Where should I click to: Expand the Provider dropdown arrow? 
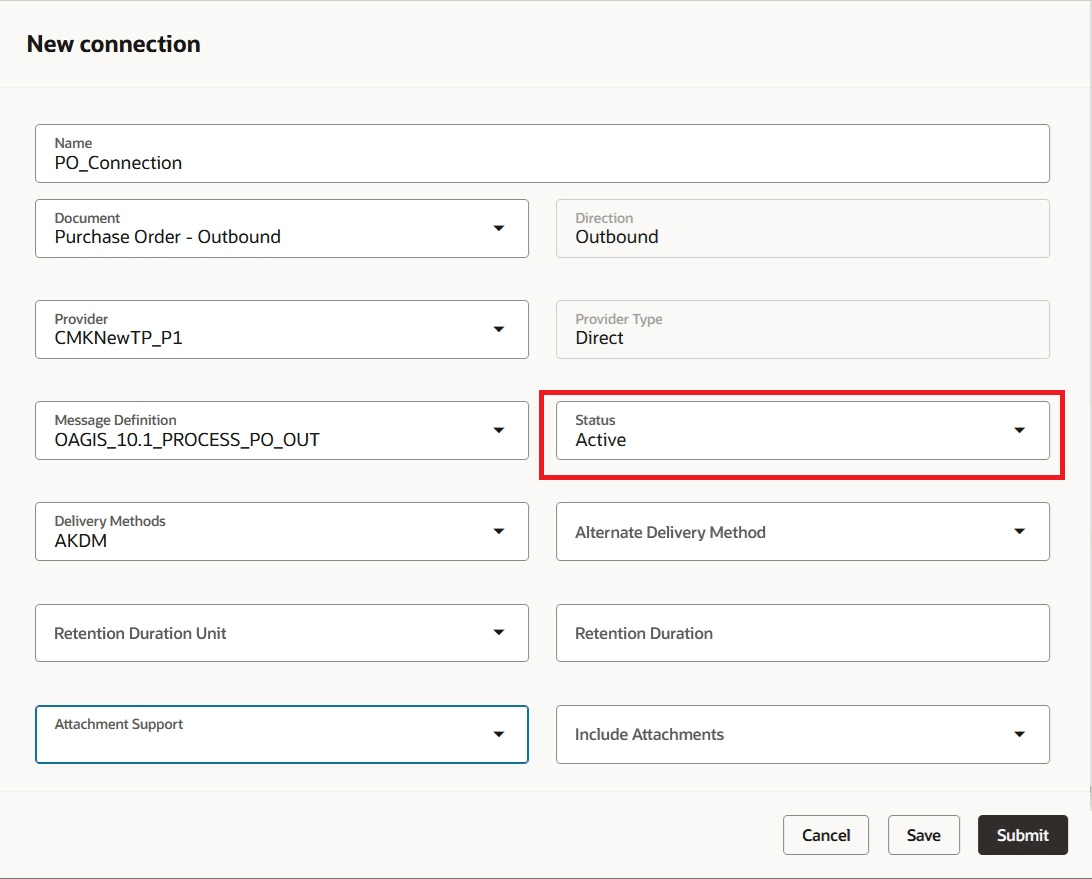pos(498,330)
